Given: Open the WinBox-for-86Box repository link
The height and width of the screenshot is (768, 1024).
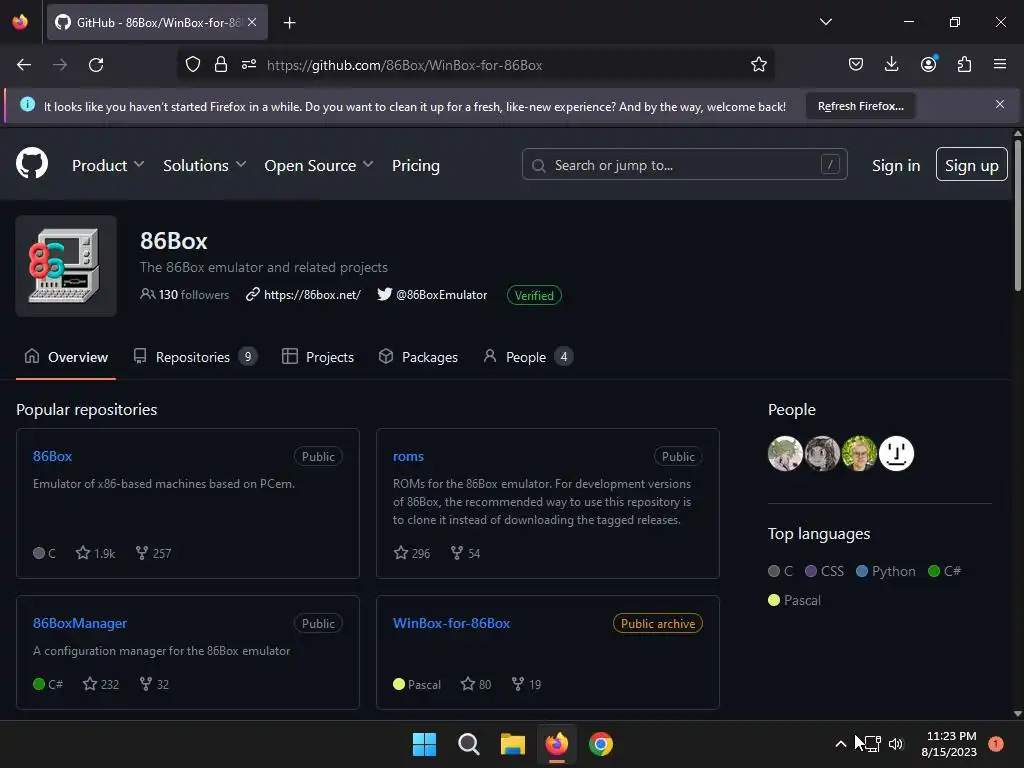Looking at the screenshot, I should pyautogui.click(x=451, y=623).
